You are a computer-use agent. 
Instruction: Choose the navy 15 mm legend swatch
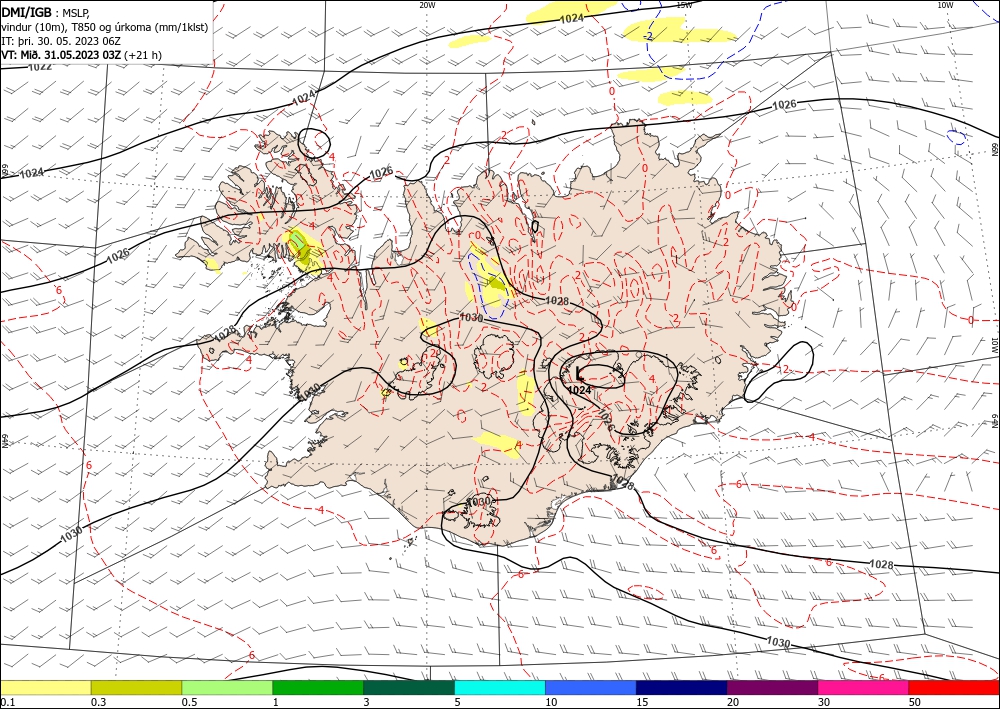pyautogui.click(x=681, y=687)
